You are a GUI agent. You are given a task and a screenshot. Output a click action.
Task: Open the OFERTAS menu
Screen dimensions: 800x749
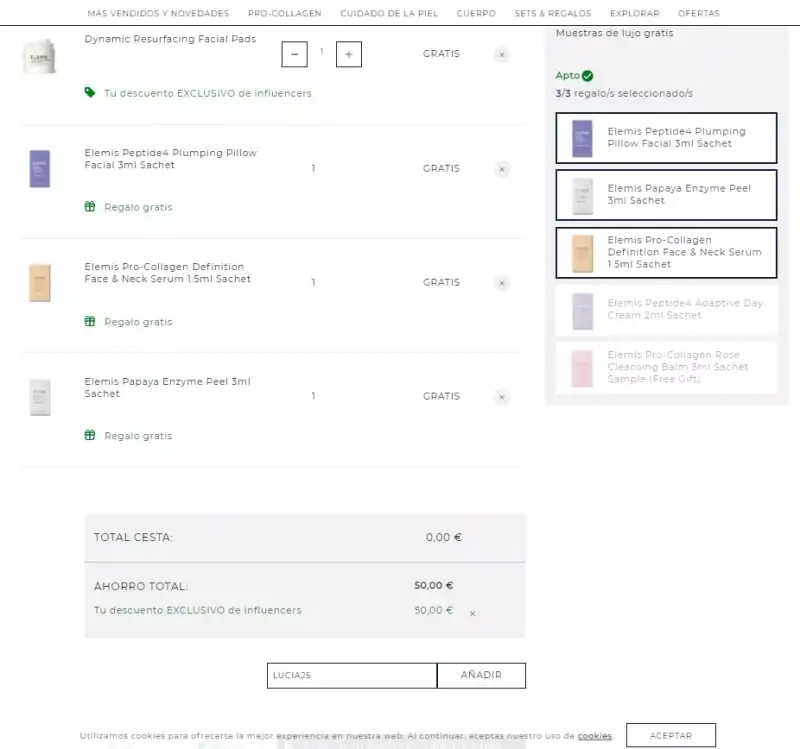point(699,13)
